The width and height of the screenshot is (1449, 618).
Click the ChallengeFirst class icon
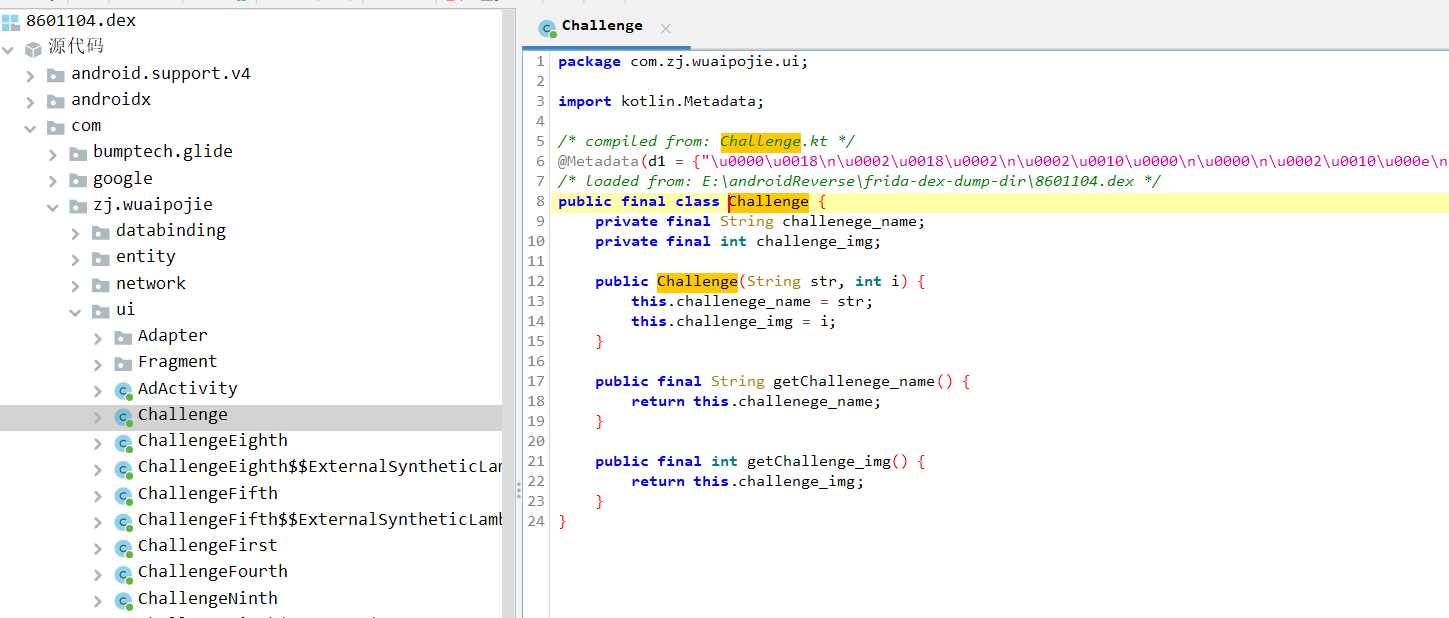coord(123,547)
